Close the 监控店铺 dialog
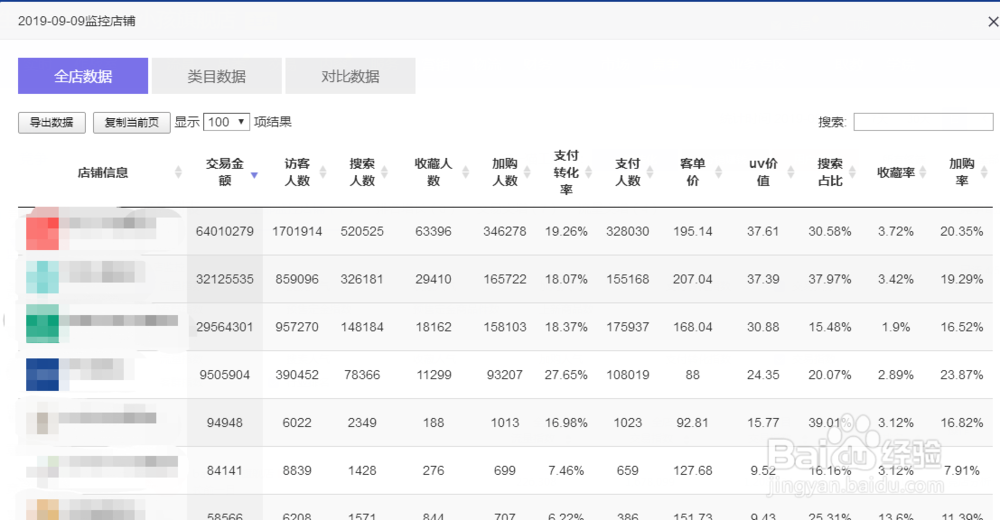The width and height of the screenshot is (1000, 520). [x=992, y=22]
